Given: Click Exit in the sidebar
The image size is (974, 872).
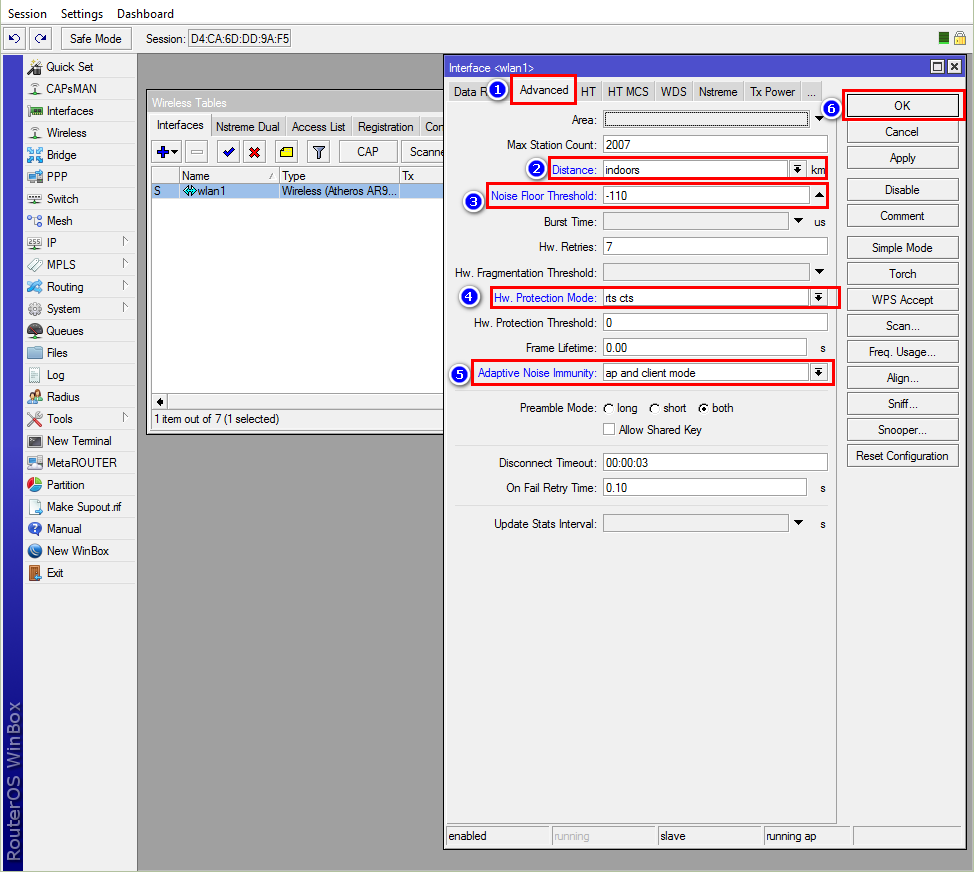Looking at the screenshot, I should pos(55,573).
